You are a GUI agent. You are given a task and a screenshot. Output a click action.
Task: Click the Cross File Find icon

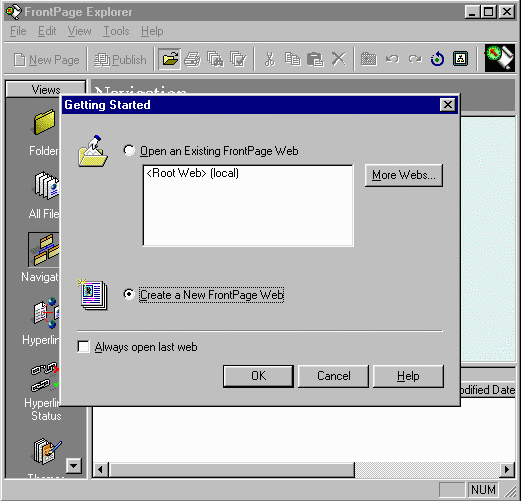pyautogui.click(x=215, y=60)
